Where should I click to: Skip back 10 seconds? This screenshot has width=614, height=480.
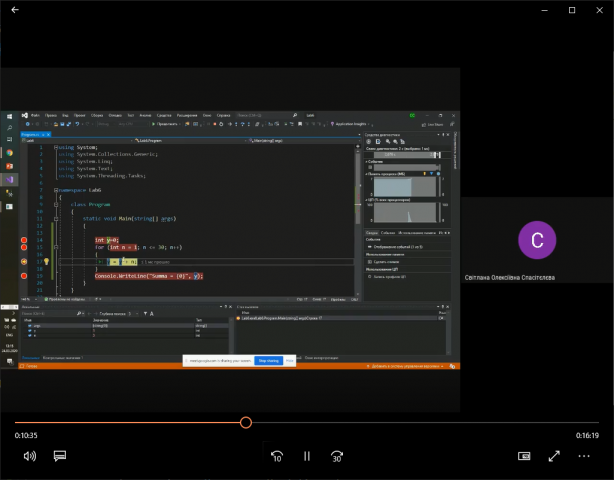pos(277,456)
